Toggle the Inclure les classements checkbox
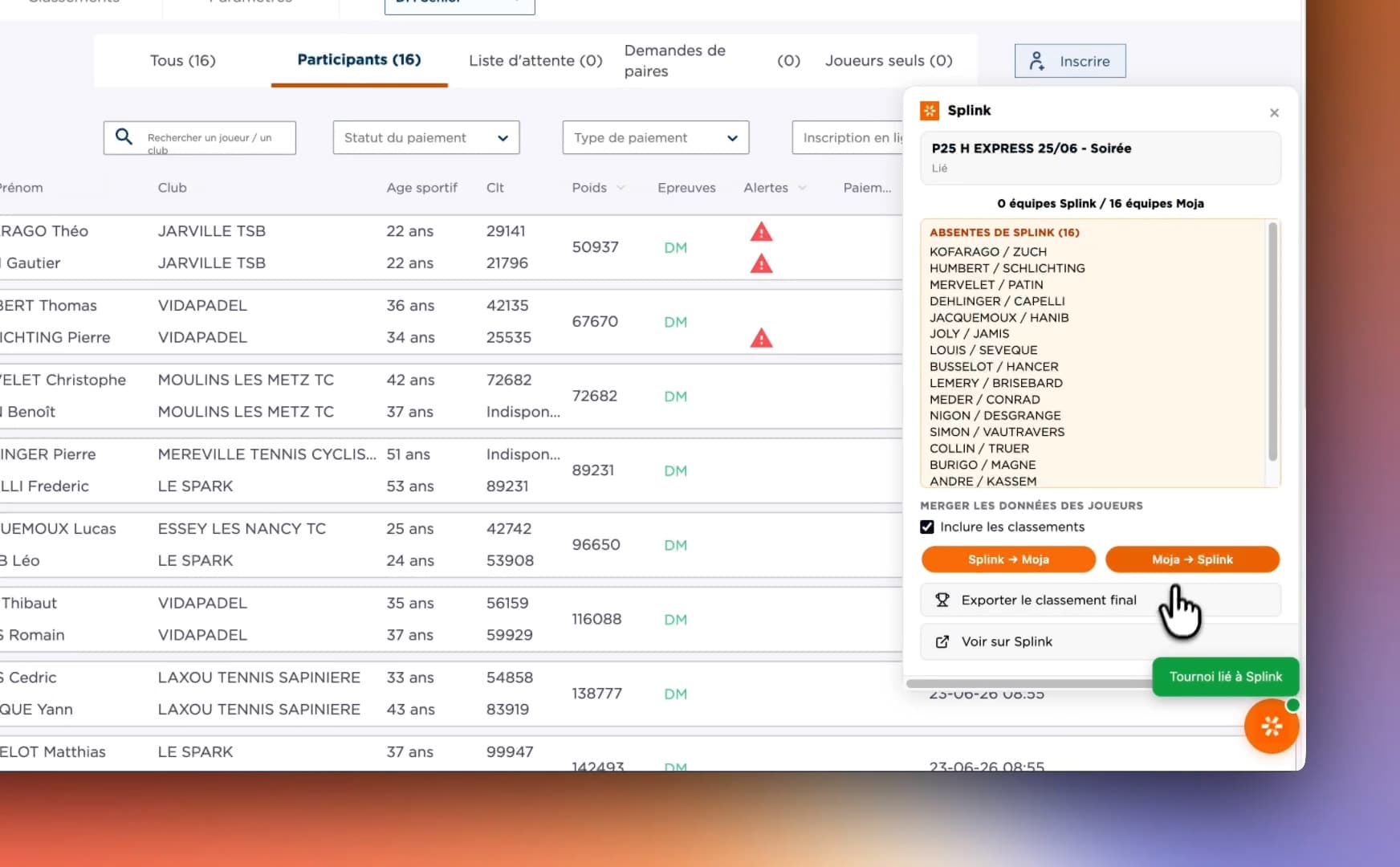This screenshot has height=867, width=1400. pos(927,527)
